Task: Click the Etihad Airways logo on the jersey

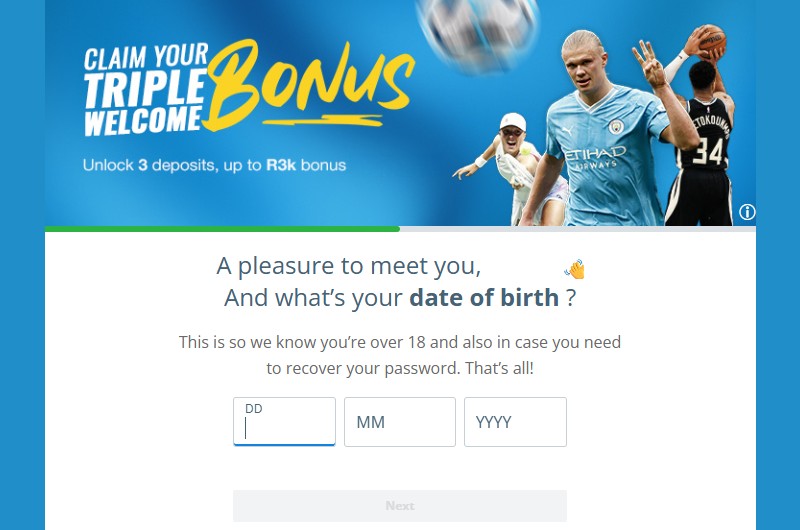Action: pos(595,157)
